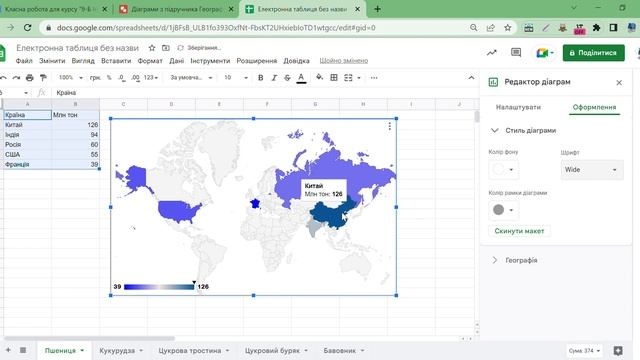Open the activity dashboard trend icon
Screen dimensions: 640x360
(x=491, y=53)
